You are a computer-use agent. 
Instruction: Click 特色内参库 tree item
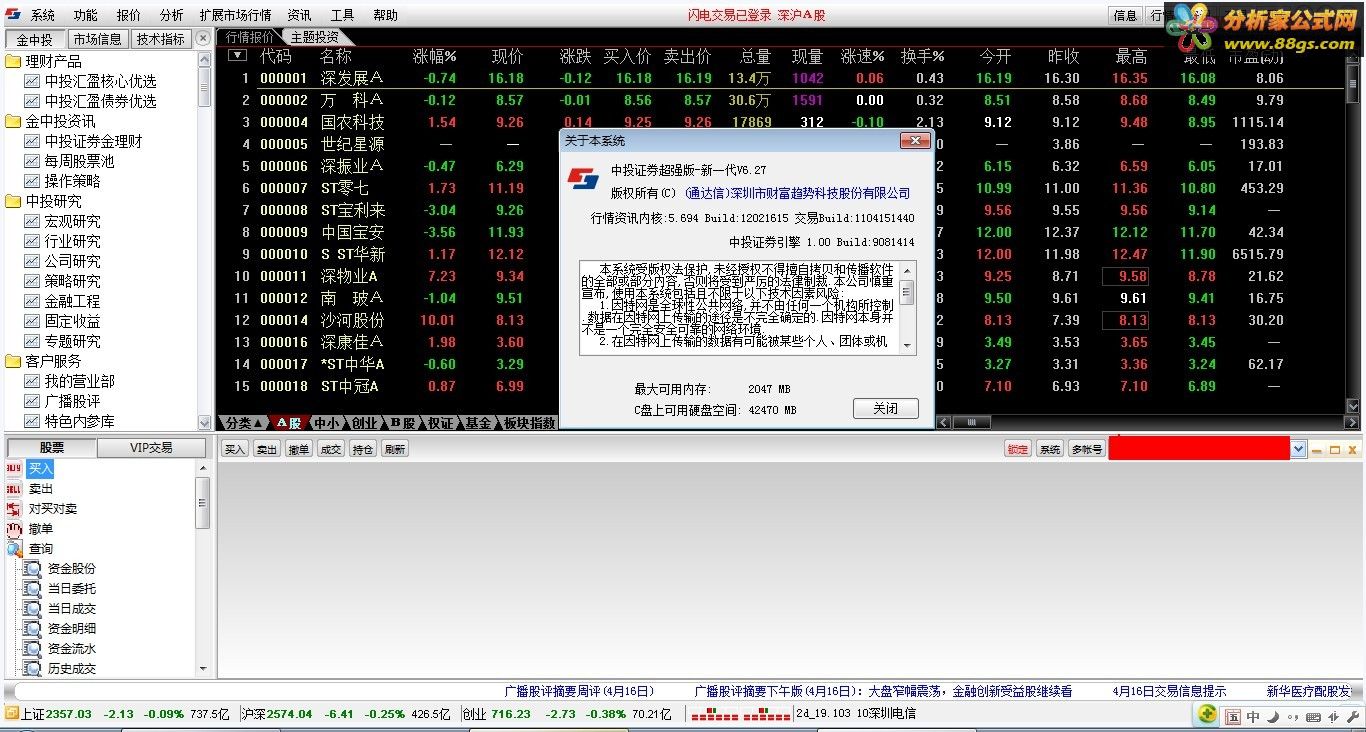pos(79,421)
